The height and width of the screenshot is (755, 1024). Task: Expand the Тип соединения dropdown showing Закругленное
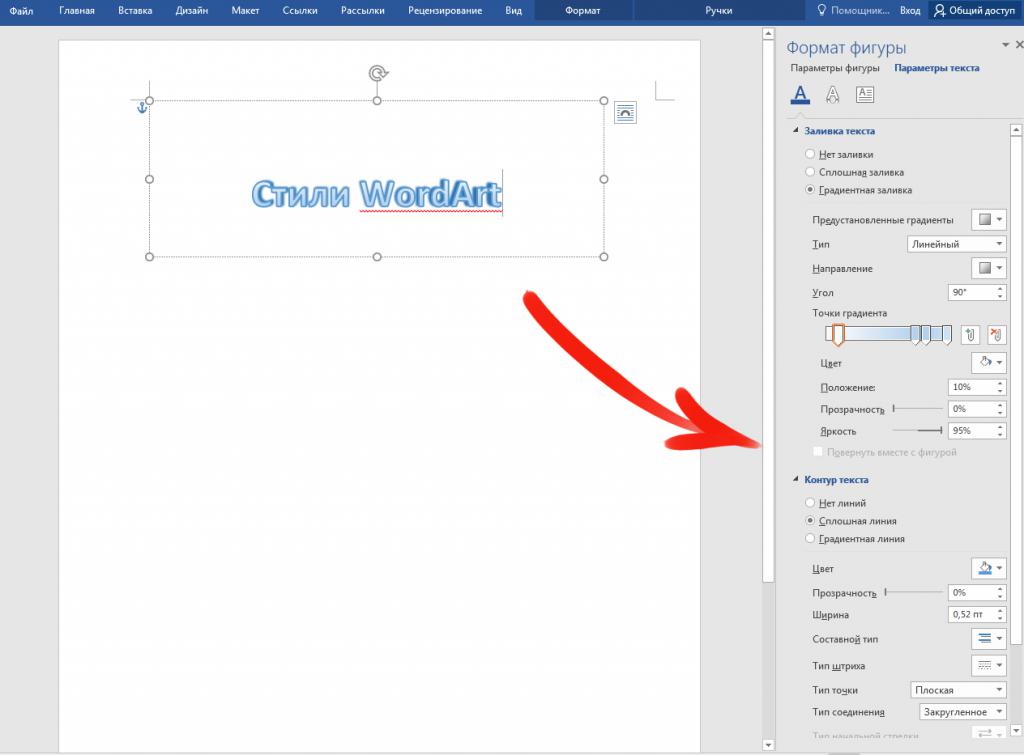962,712
